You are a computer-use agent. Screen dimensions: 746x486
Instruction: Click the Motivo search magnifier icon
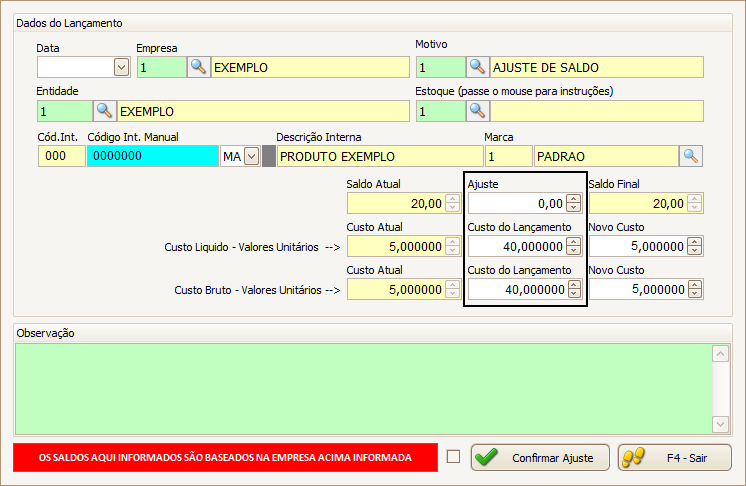pos(478,67)
